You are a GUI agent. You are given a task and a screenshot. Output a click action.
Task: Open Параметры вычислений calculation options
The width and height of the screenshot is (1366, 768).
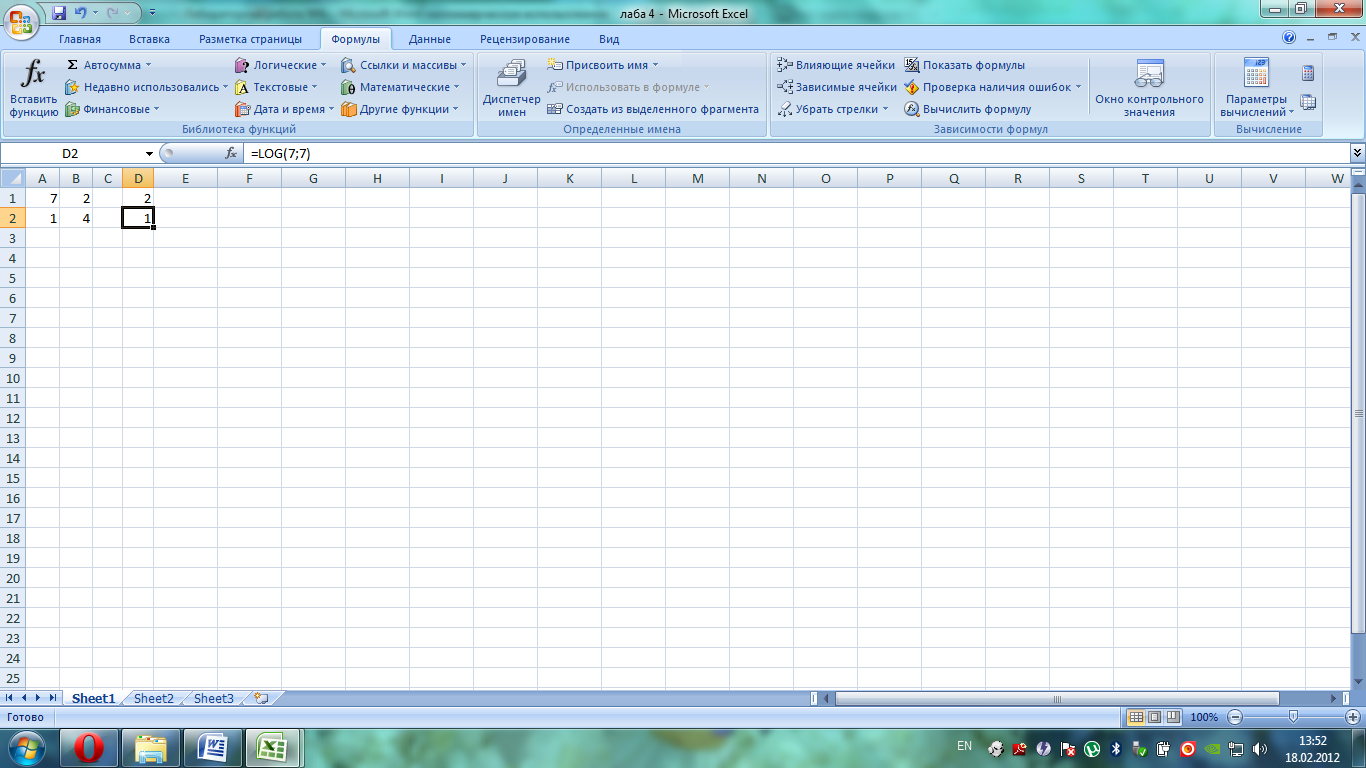[x=1256, y=89]
